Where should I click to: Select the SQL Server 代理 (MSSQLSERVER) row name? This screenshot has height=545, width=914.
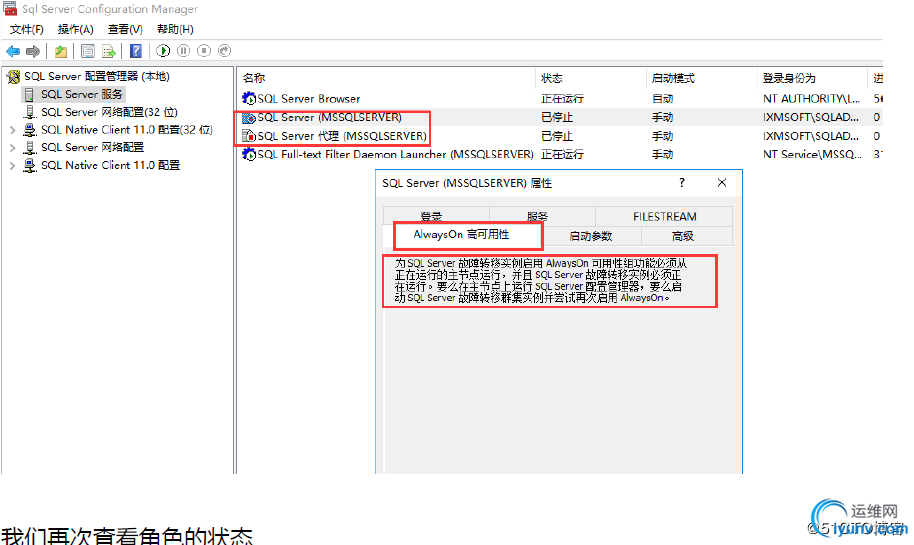pos(342,136)
